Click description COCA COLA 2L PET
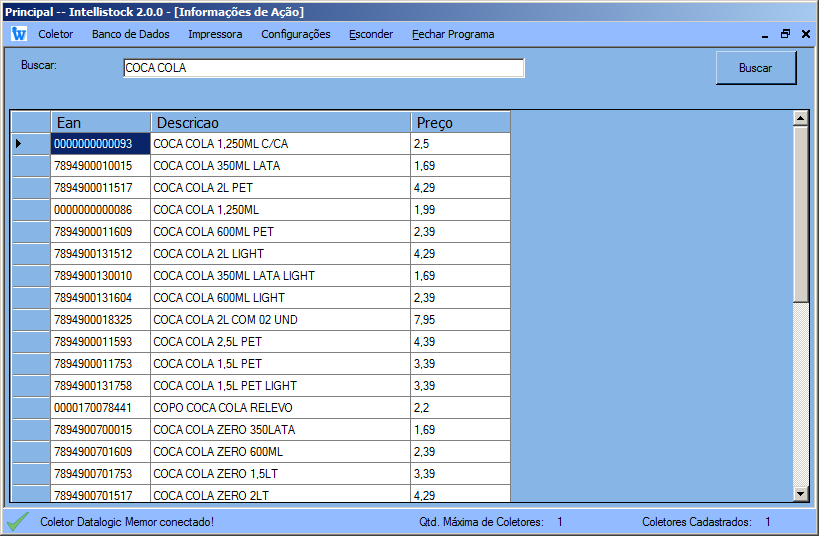819x536 pixels. pyautogui.click(x=281, y=188)
